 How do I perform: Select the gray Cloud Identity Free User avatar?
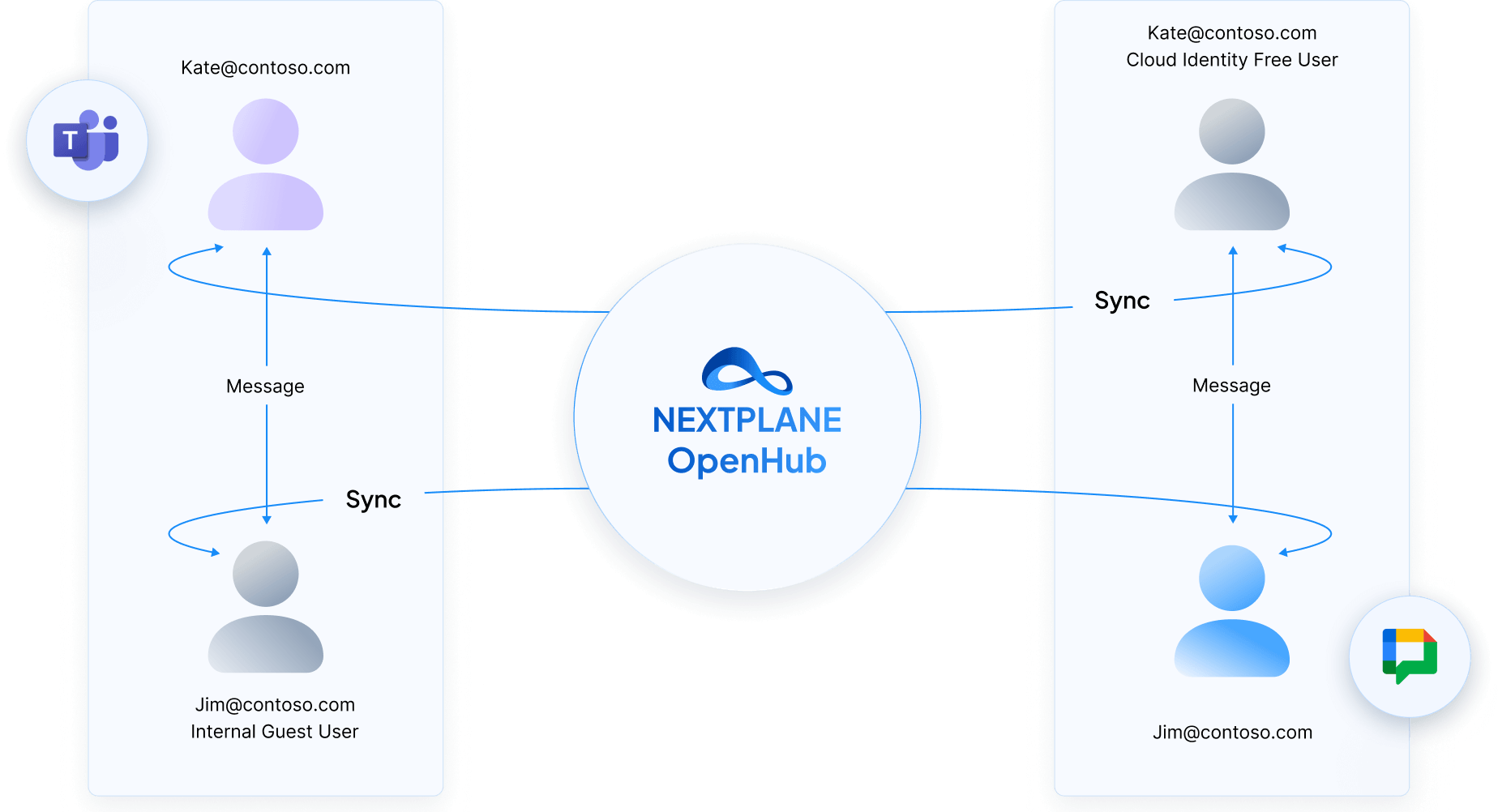(x=1232, y=165)
